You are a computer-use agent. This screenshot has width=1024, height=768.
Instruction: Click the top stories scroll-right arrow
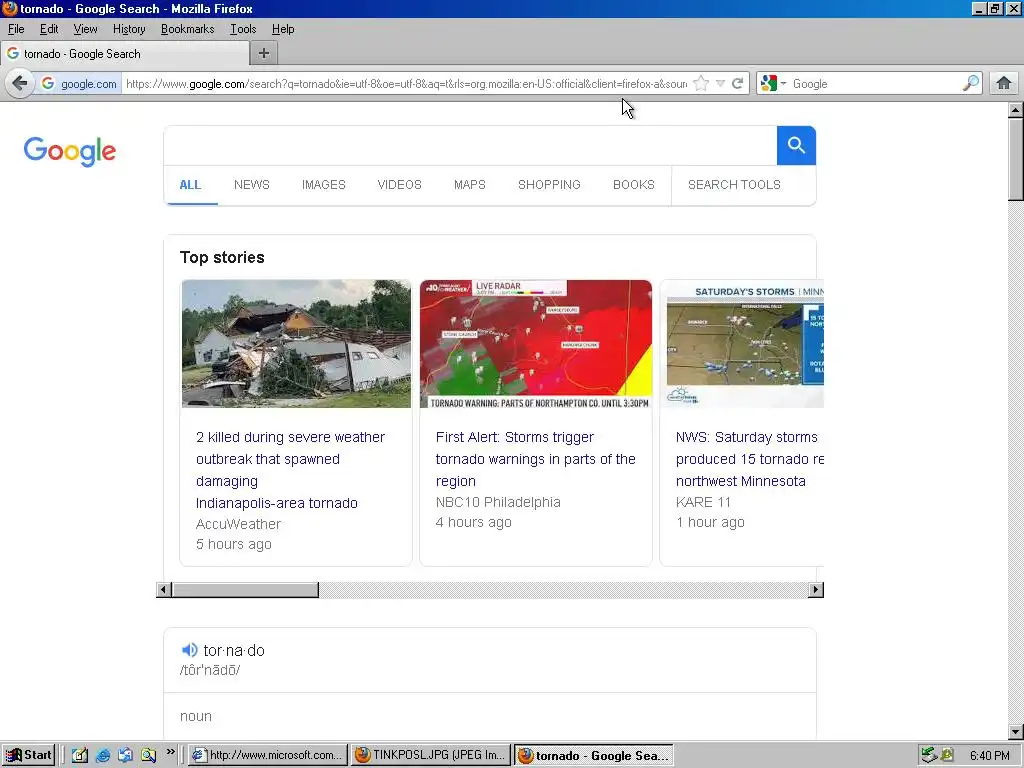816,590
